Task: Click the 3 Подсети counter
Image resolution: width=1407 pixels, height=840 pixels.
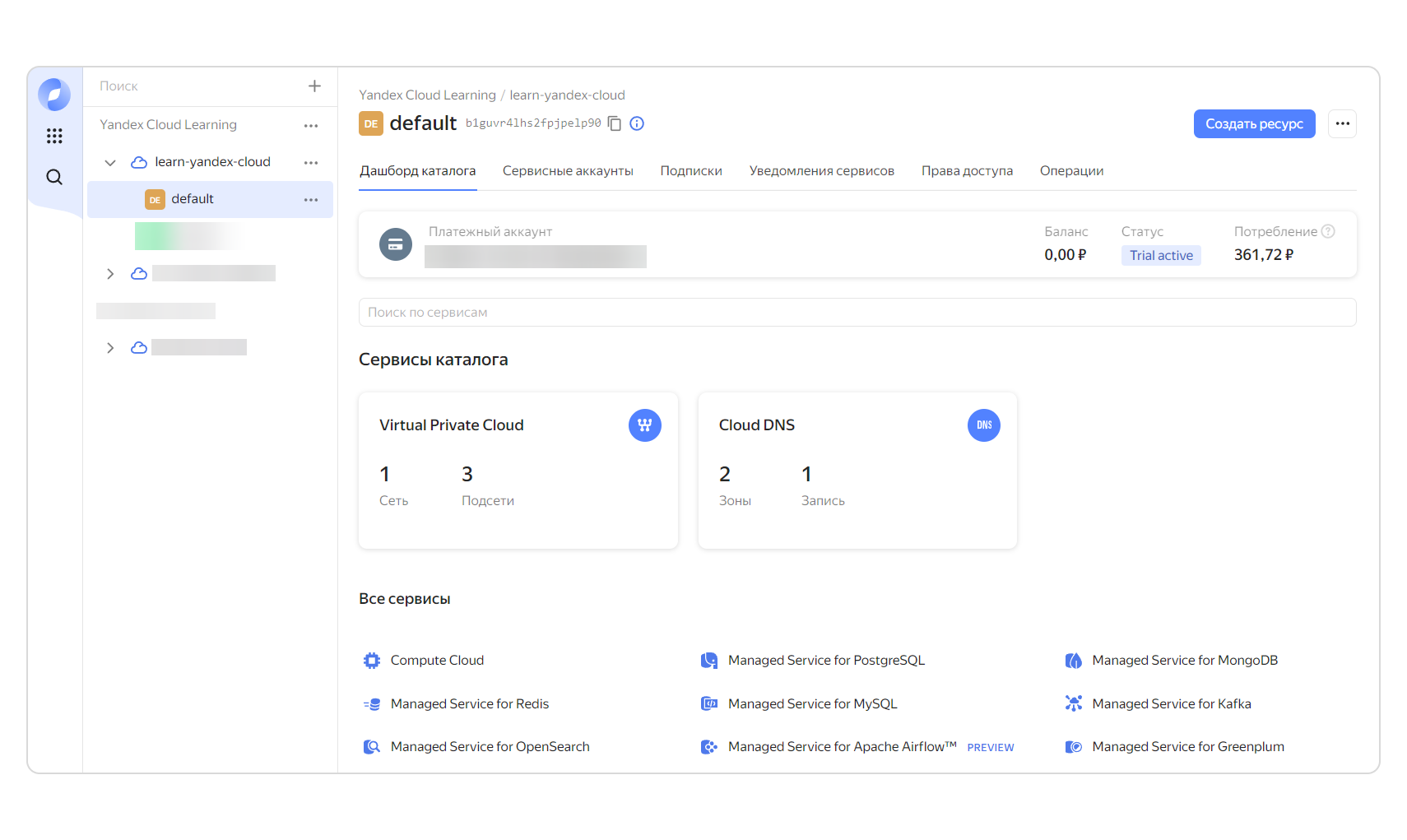Action: 487,485
